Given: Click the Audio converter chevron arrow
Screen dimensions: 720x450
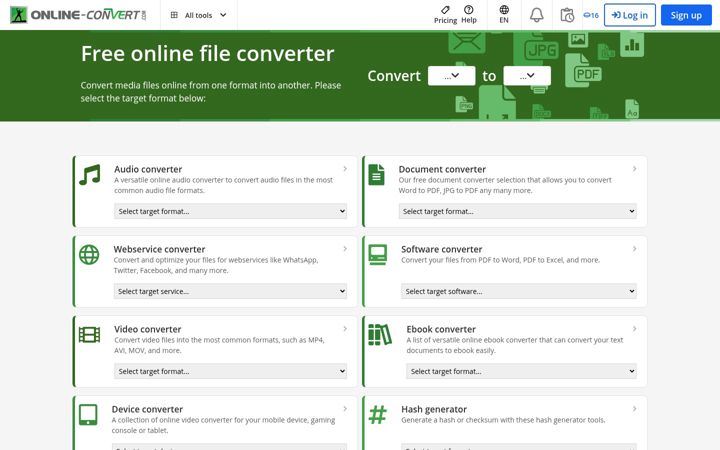Looking at the screenshot, I should pyautogui.click(x=345, y=169).
